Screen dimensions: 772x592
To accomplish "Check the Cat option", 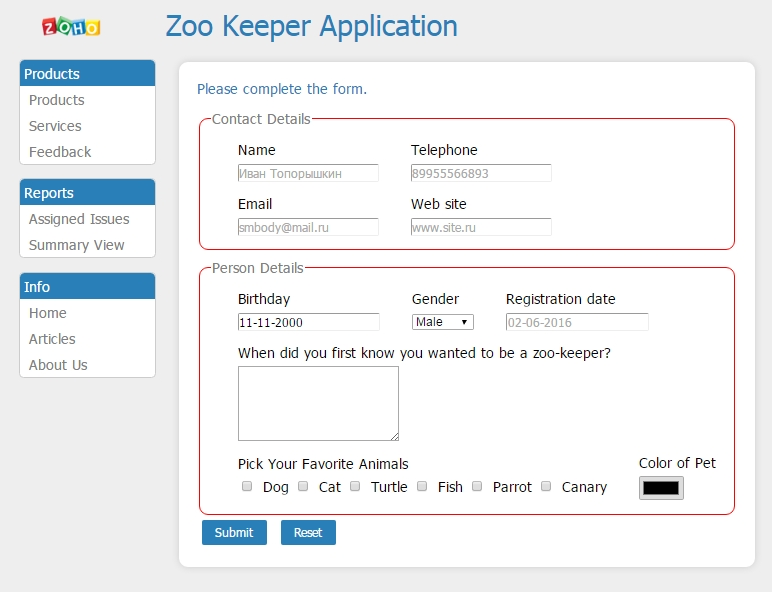I will pos(303,487).
